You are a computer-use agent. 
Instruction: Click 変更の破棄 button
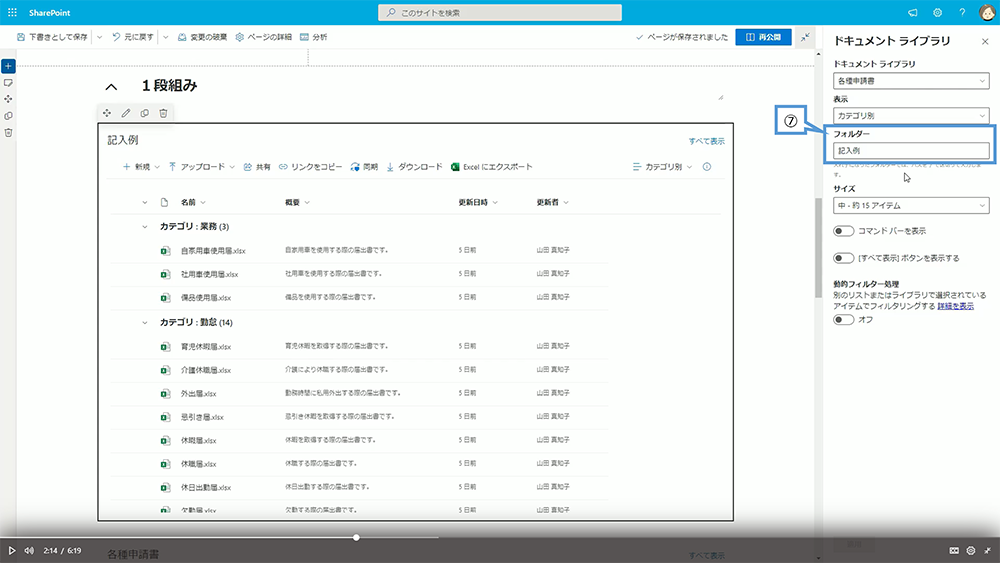(202, 37)
